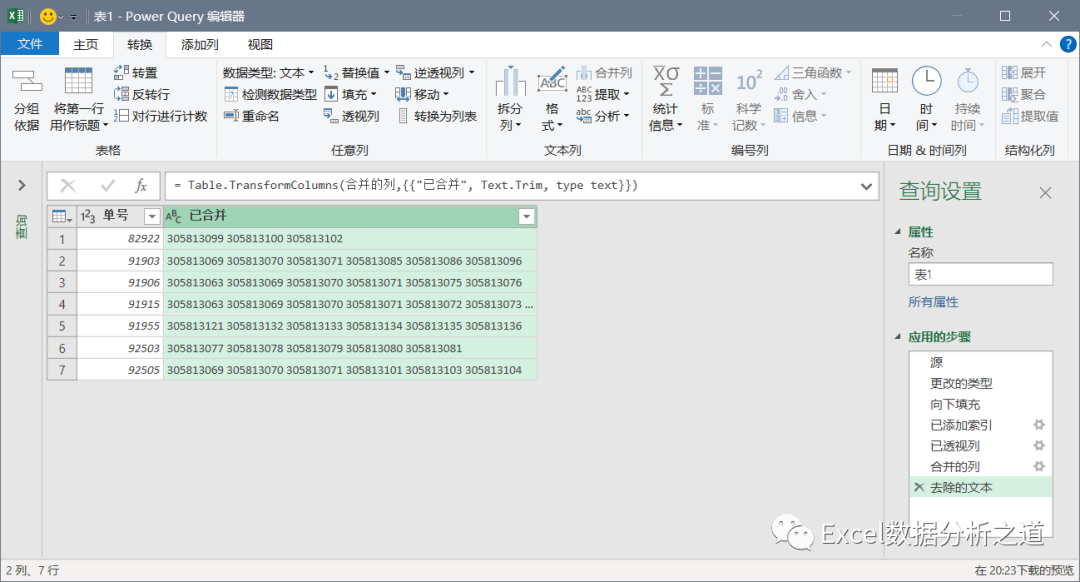
Task: Click 检测数据类型 (Detect Data Type)
Action: tap(271, 94)
